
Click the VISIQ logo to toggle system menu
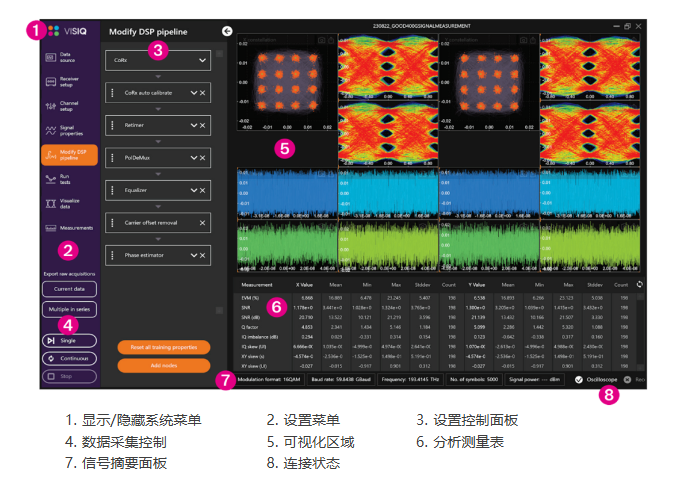pyautogui.click(x=68, y=31)
